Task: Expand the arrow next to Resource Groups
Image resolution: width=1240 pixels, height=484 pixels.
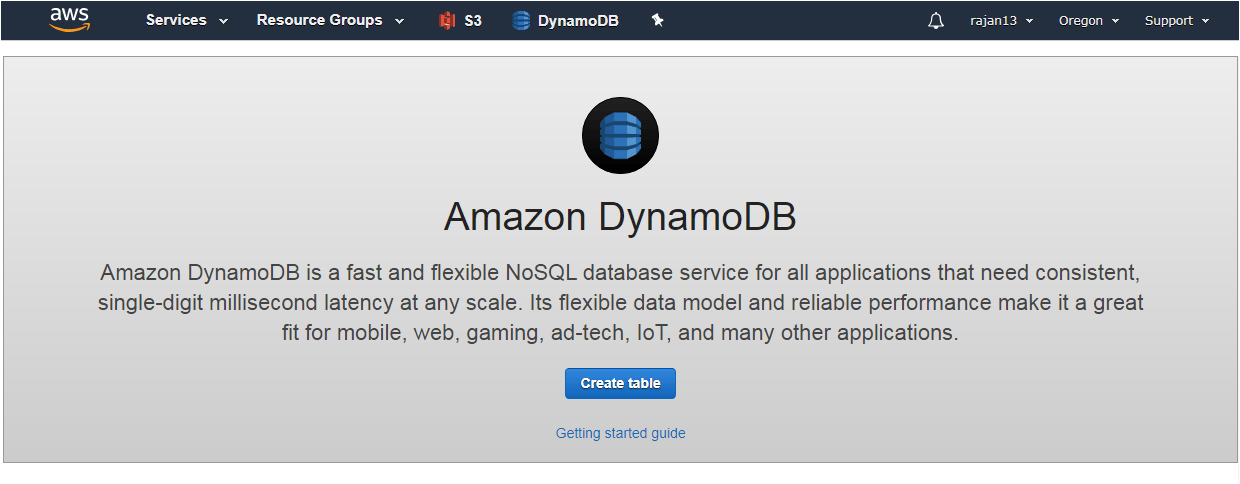Action: coord(399,21)
